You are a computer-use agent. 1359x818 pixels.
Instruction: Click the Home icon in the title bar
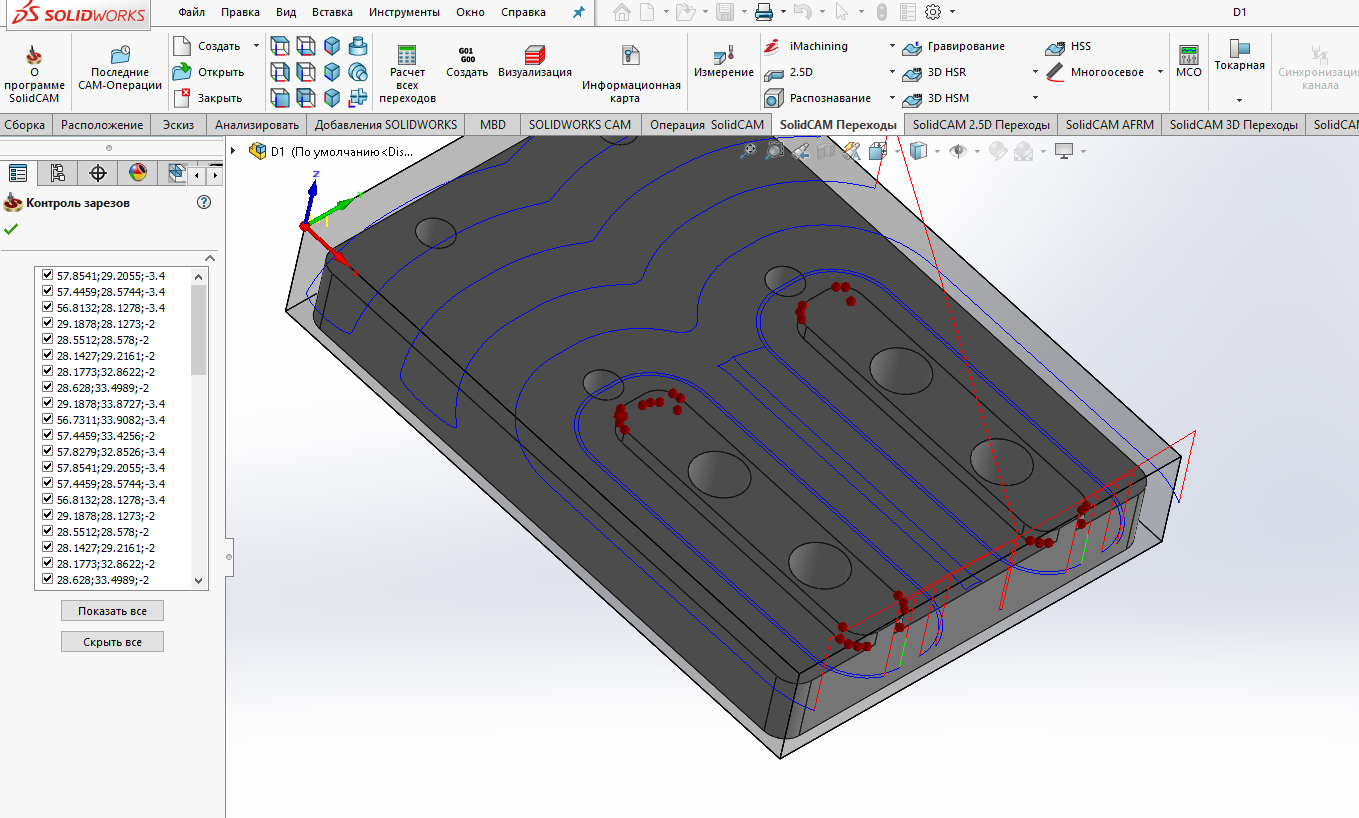pyautogui.click(x=621, y=12)
